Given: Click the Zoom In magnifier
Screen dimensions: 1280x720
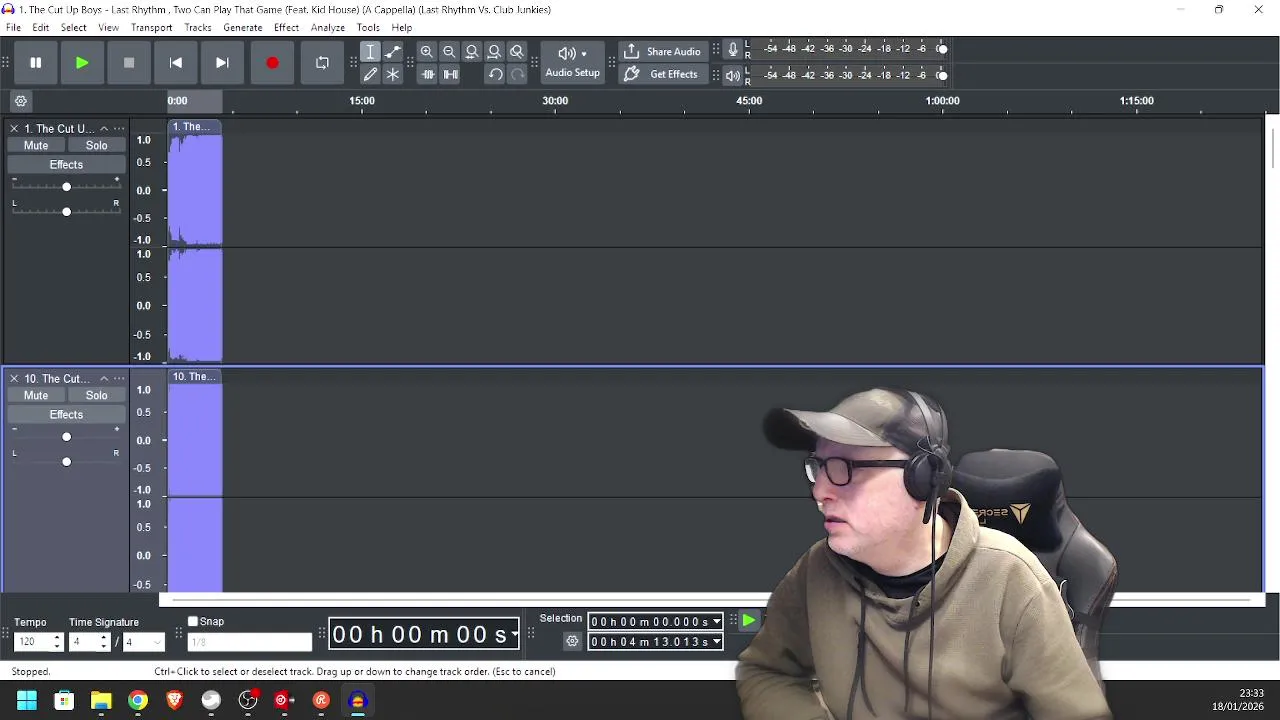Looking at the screenshot, I should [427, 52].
